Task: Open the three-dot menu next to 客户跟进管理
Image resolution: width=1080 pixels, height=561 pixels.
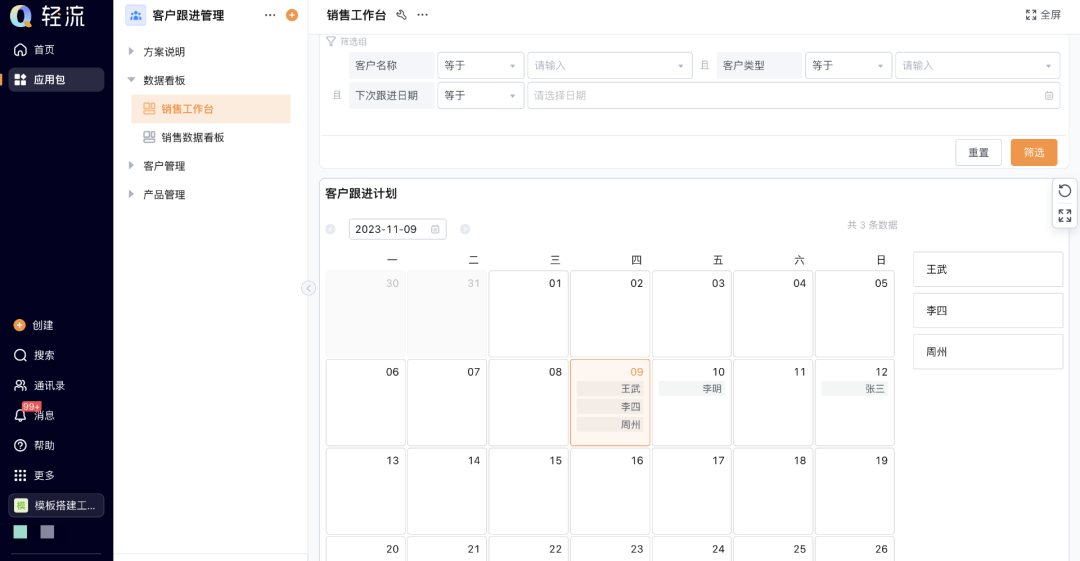Action: pos(270,15)
